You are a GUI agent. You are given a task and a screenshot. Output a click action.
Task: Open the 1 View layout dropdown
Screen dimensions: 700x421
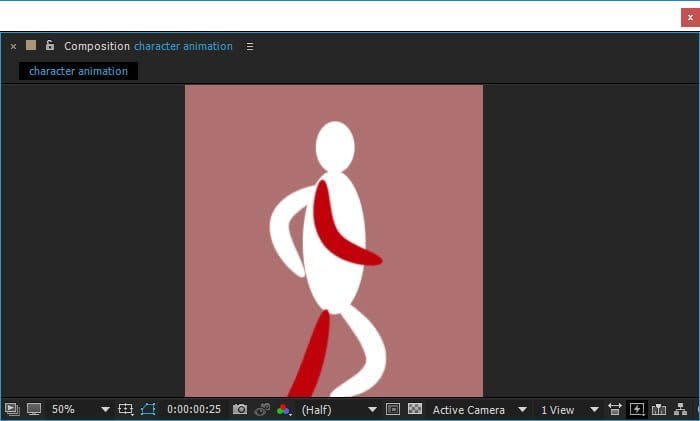point(570,410)
